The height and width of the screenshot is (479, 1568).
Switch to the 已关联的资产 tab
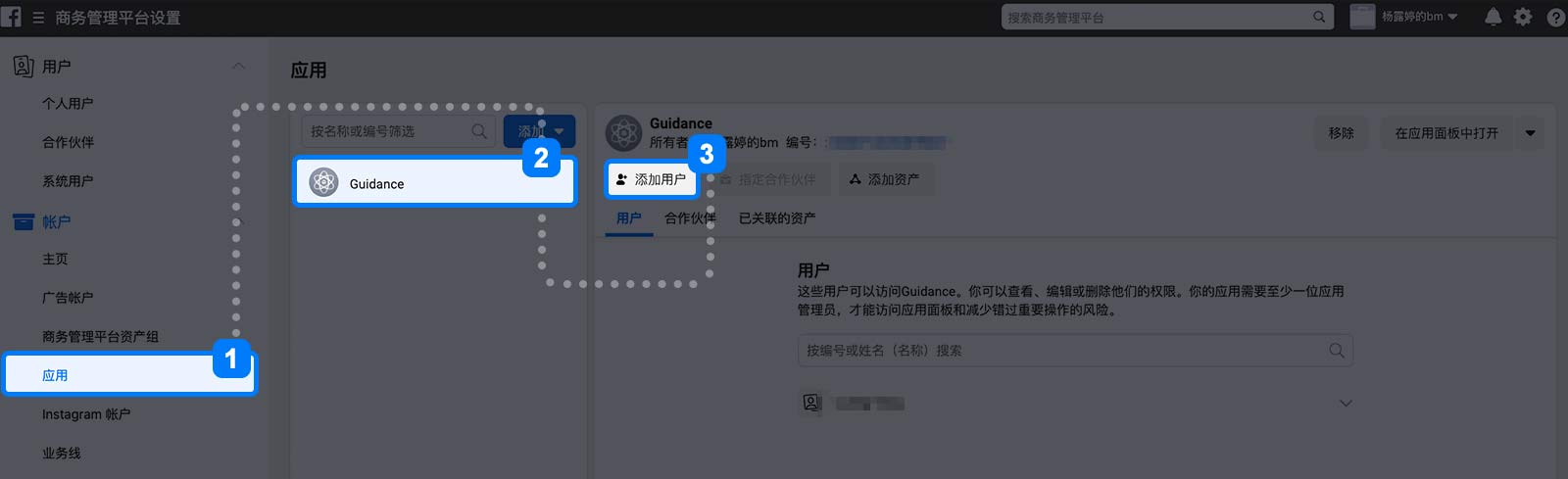pos(776,217)
